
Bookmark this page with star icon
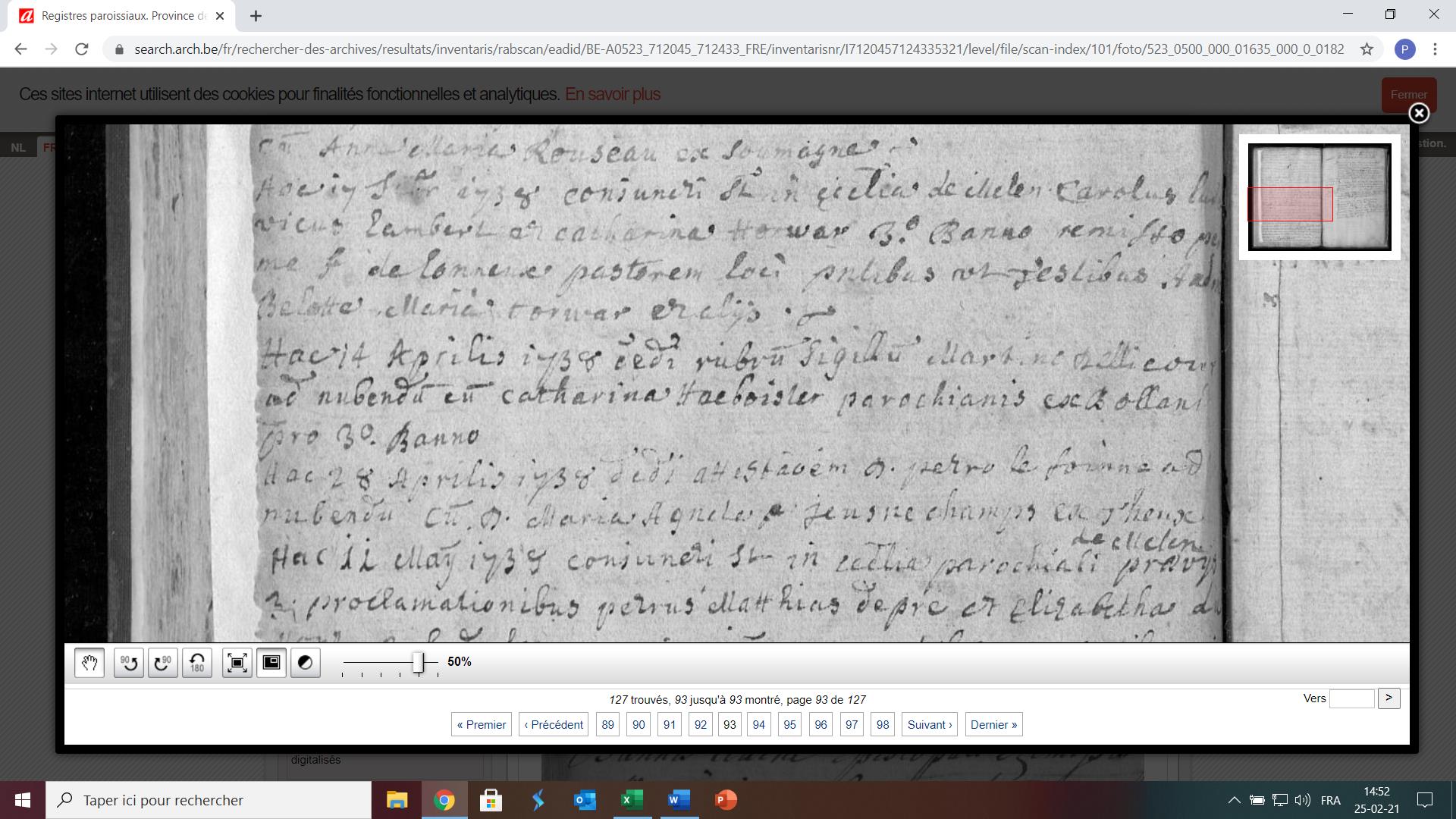click(x=1367, y=49)
